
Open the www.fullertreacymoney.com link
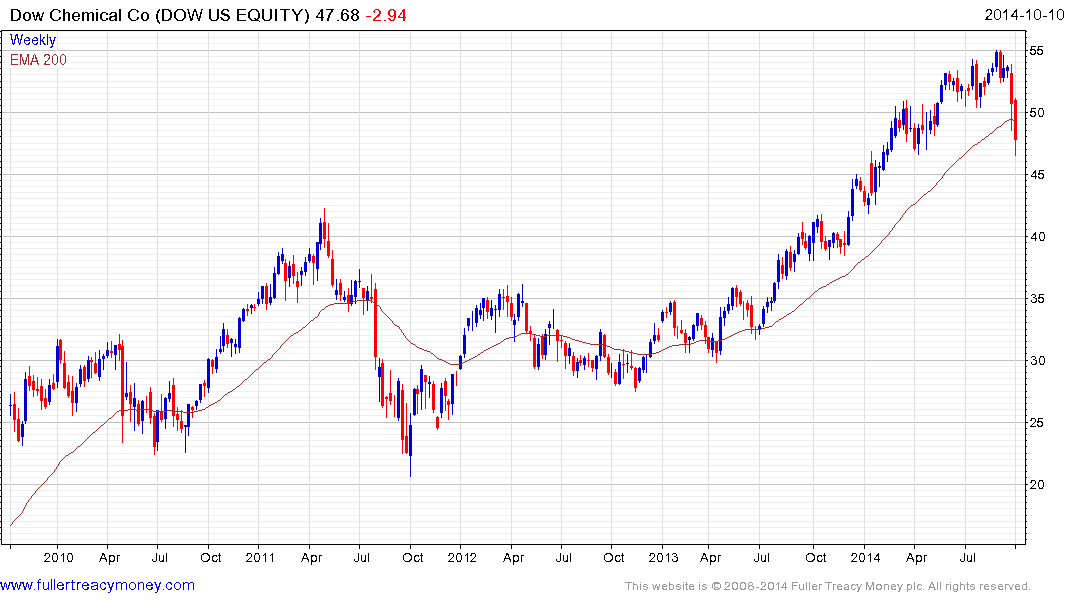97,586
